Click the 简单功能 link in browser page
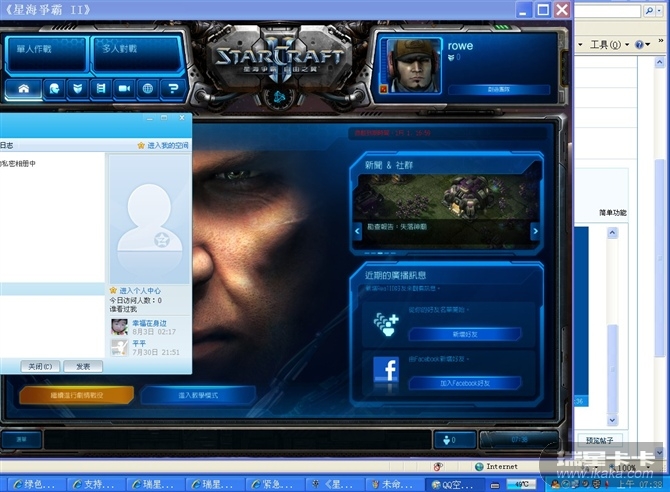670x492 pixels. point(613,212)
